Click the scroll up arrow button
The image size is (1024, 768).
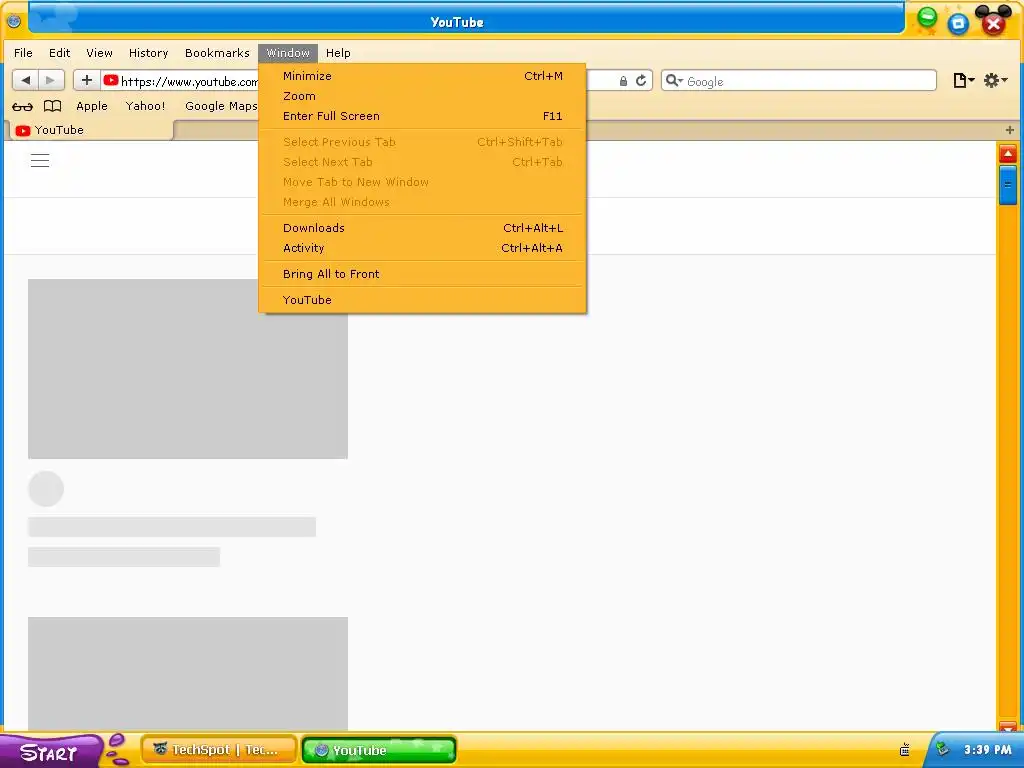pyautogui.click(x=1008, y=154)
